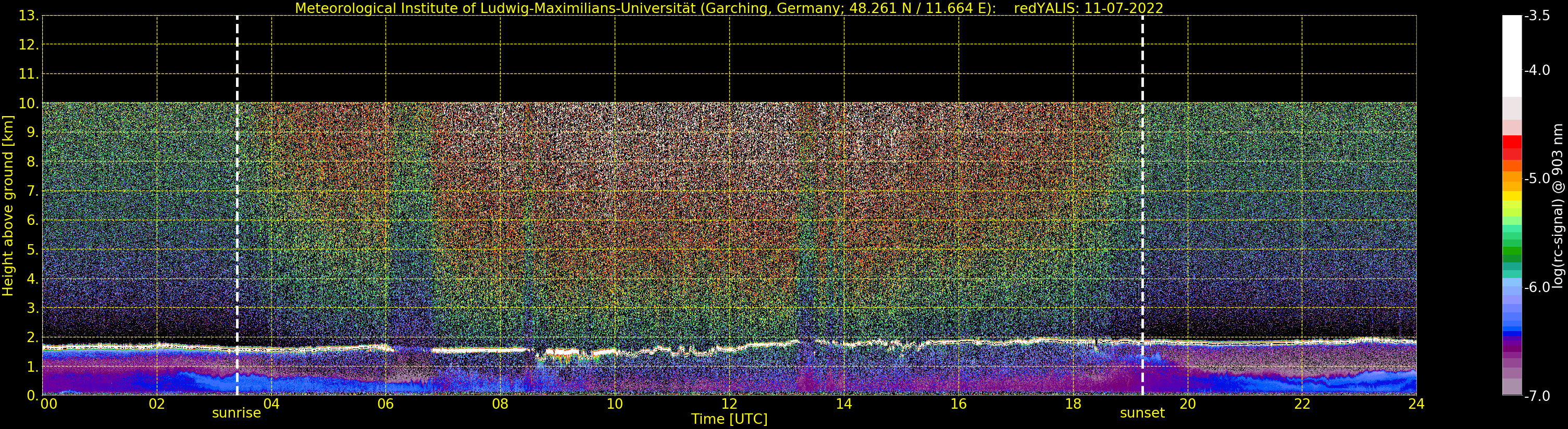Click the height axis tick label 8
This screenshot has height=429, width=1568.
(x=32, y=162)
